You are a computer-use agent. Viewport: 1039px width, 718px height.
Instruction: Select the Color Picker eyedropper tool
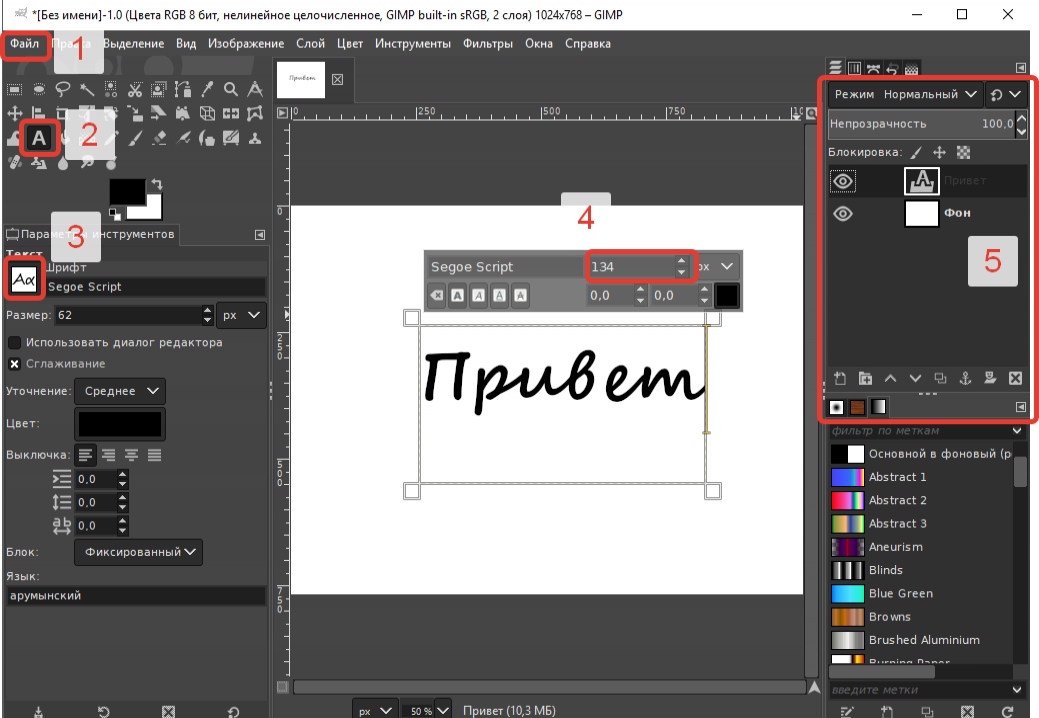pos(207,89)
